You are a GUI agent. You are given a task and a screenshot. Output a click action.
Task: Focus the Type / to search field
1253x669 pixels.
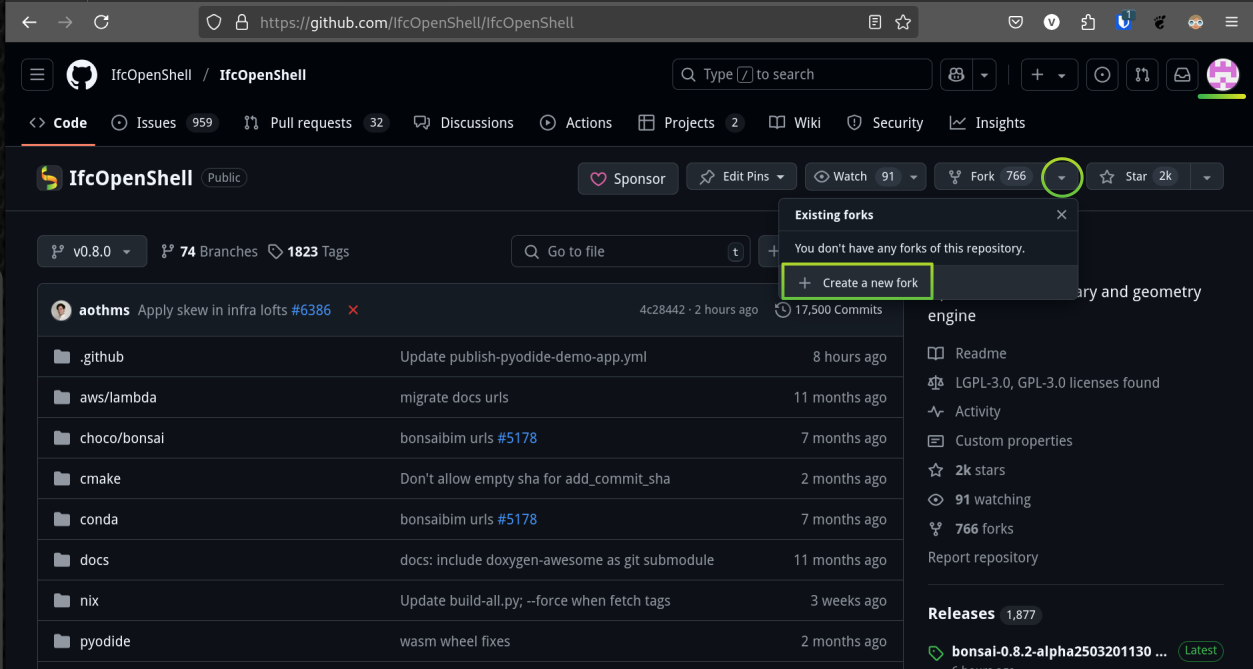point(802,75)
